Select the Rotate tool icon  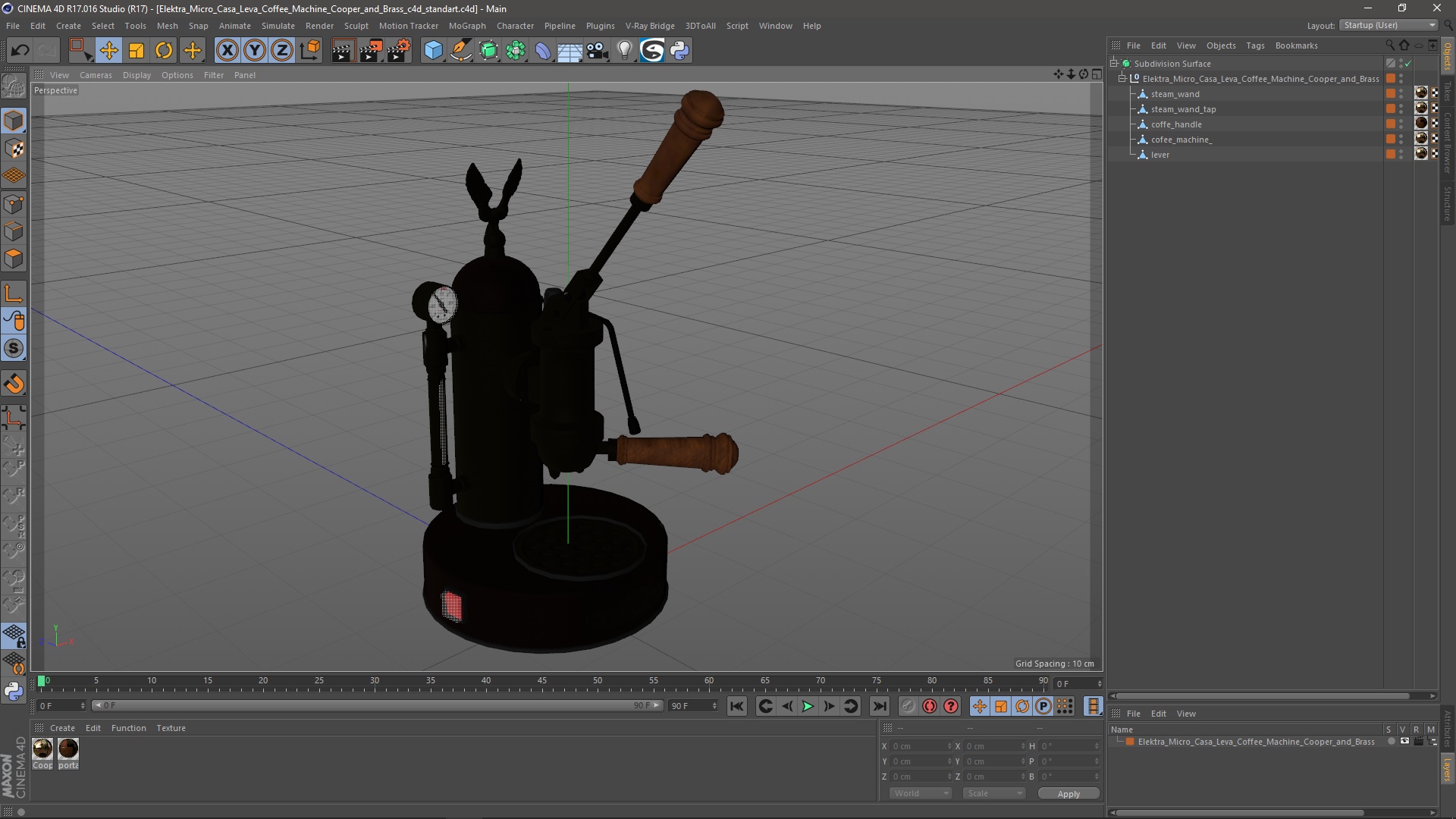(164, 51)
